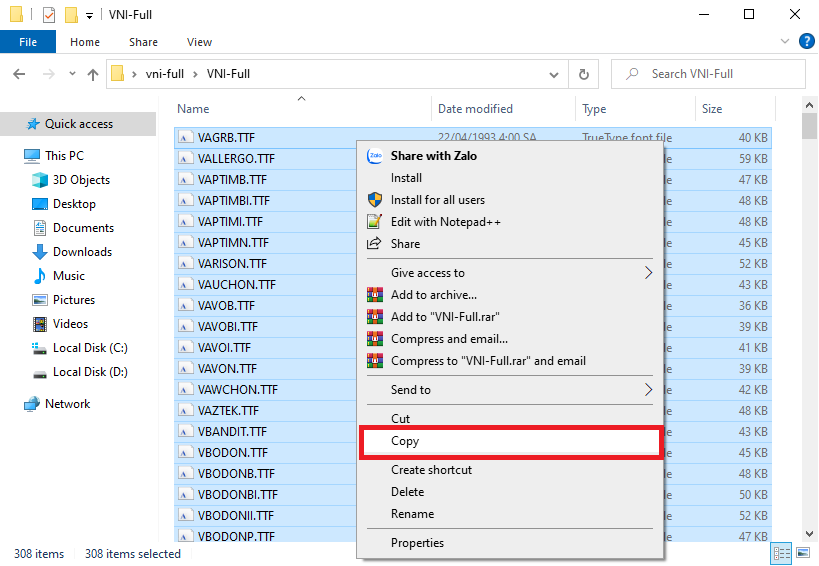The height and width of the screenshot is (566, 819).
Task: Open the View ribbon tab
Action: (199, 42)
